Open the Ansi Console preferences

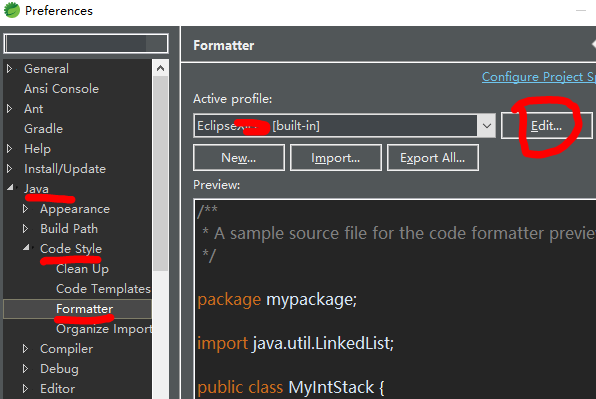[x=61, y=89]
